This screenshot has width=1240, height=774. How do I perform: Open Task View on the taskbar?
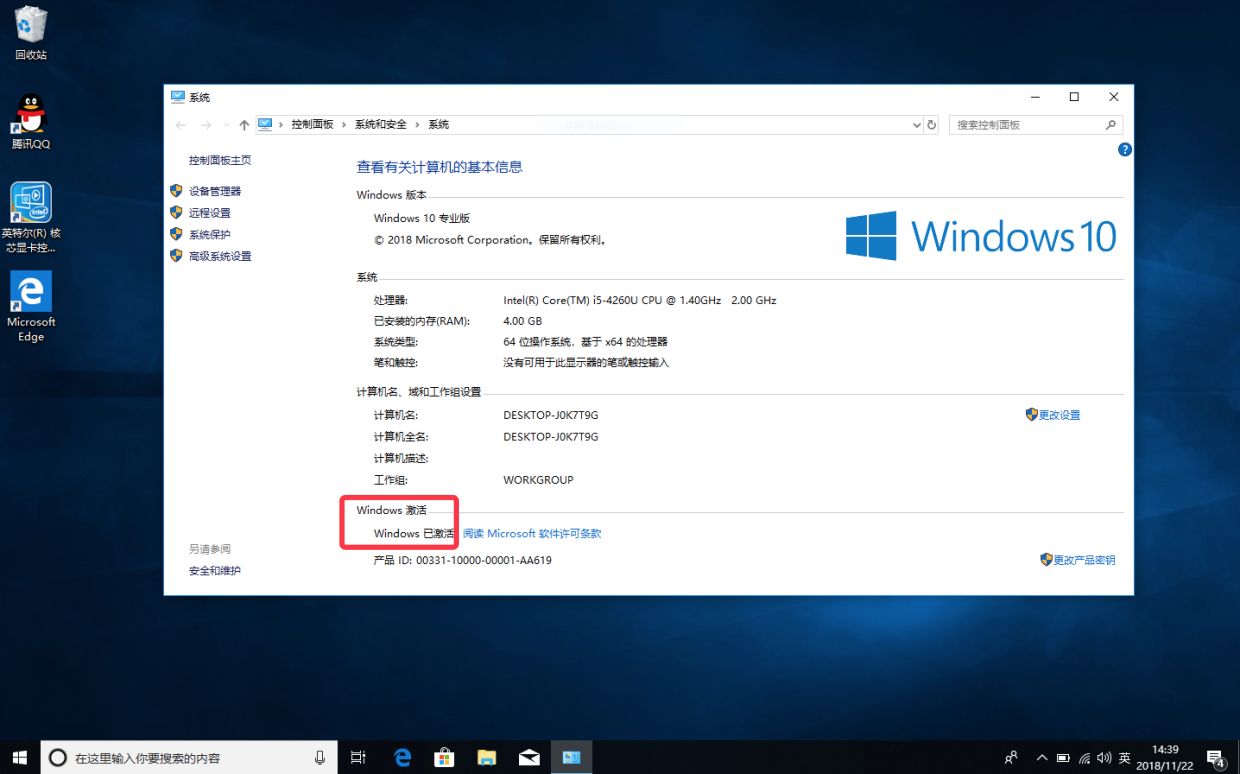(x=359, y=758)
